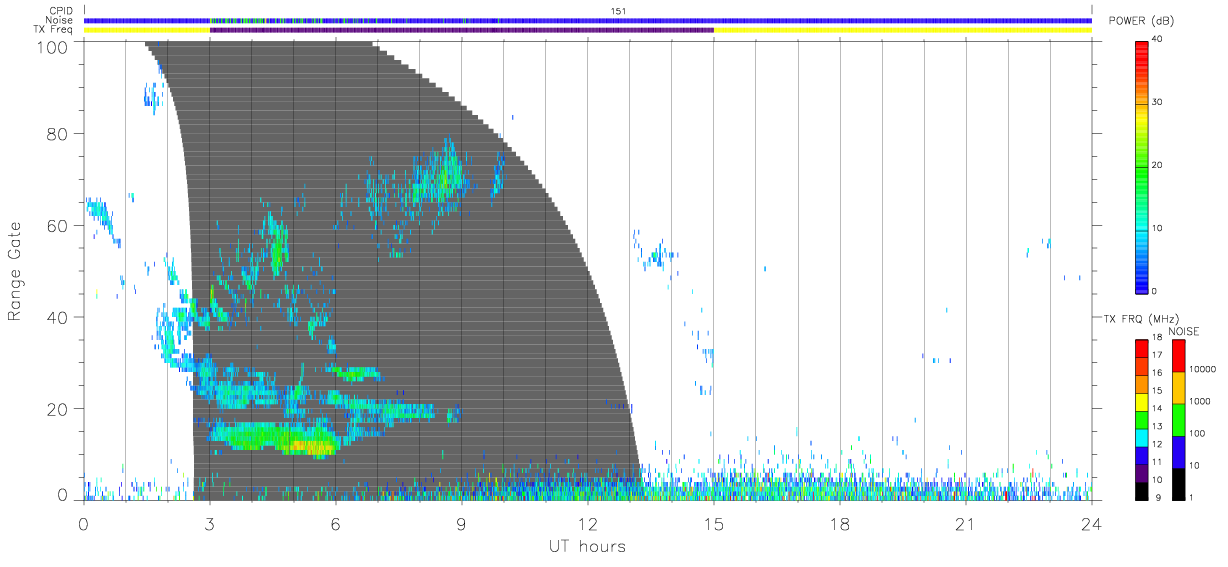The height and width of the screenshot is (567, 1228).
Task: Click the "17" tick on the TX FRQ scale
Action: (x=1158, y=355)
